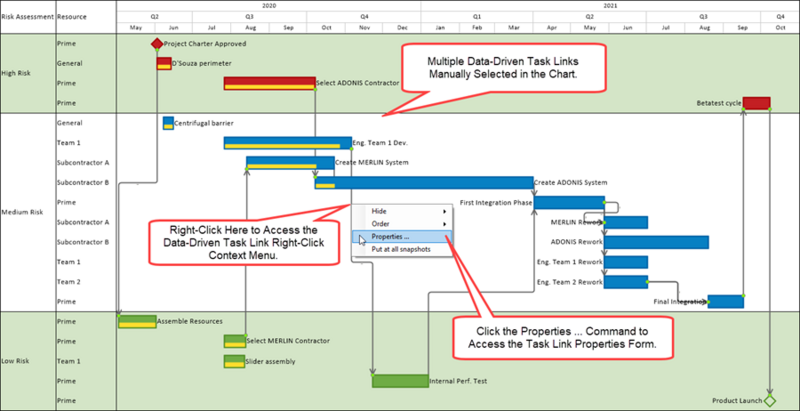Select the D'Souza perimeter task bar
800x411 pixels.
pyautogui.click(x=164, y=64)
